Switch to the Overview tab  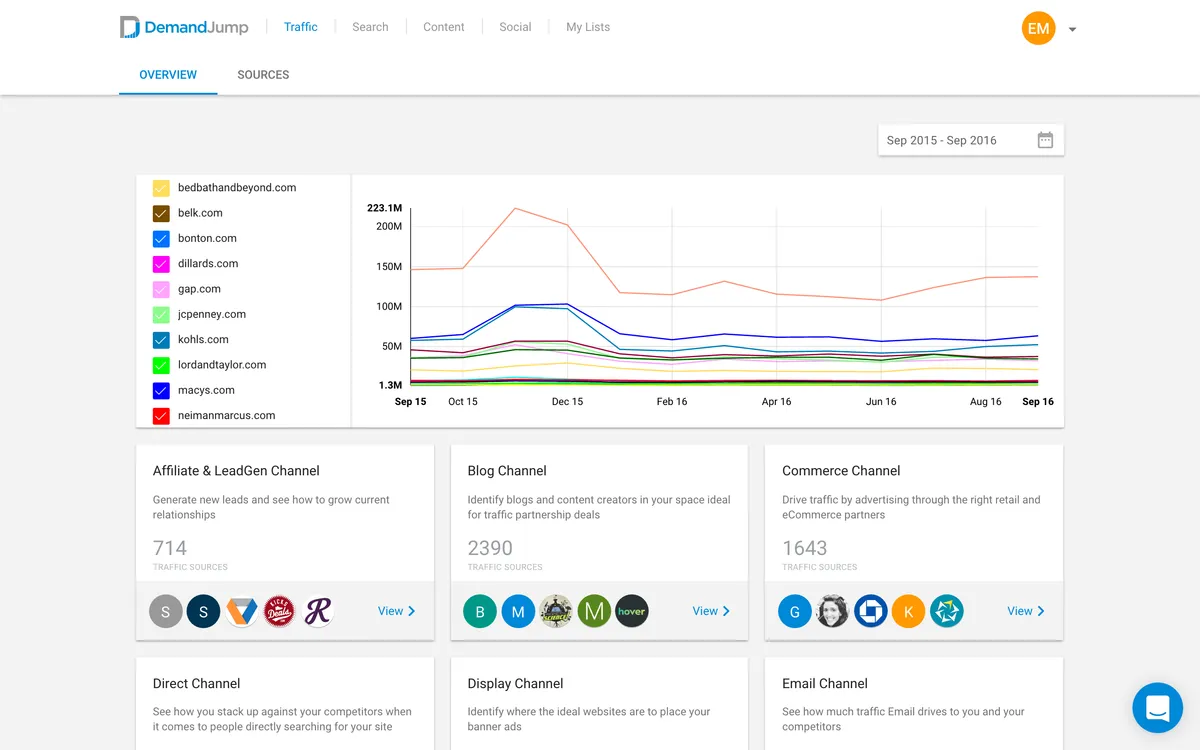coord(168,75)
